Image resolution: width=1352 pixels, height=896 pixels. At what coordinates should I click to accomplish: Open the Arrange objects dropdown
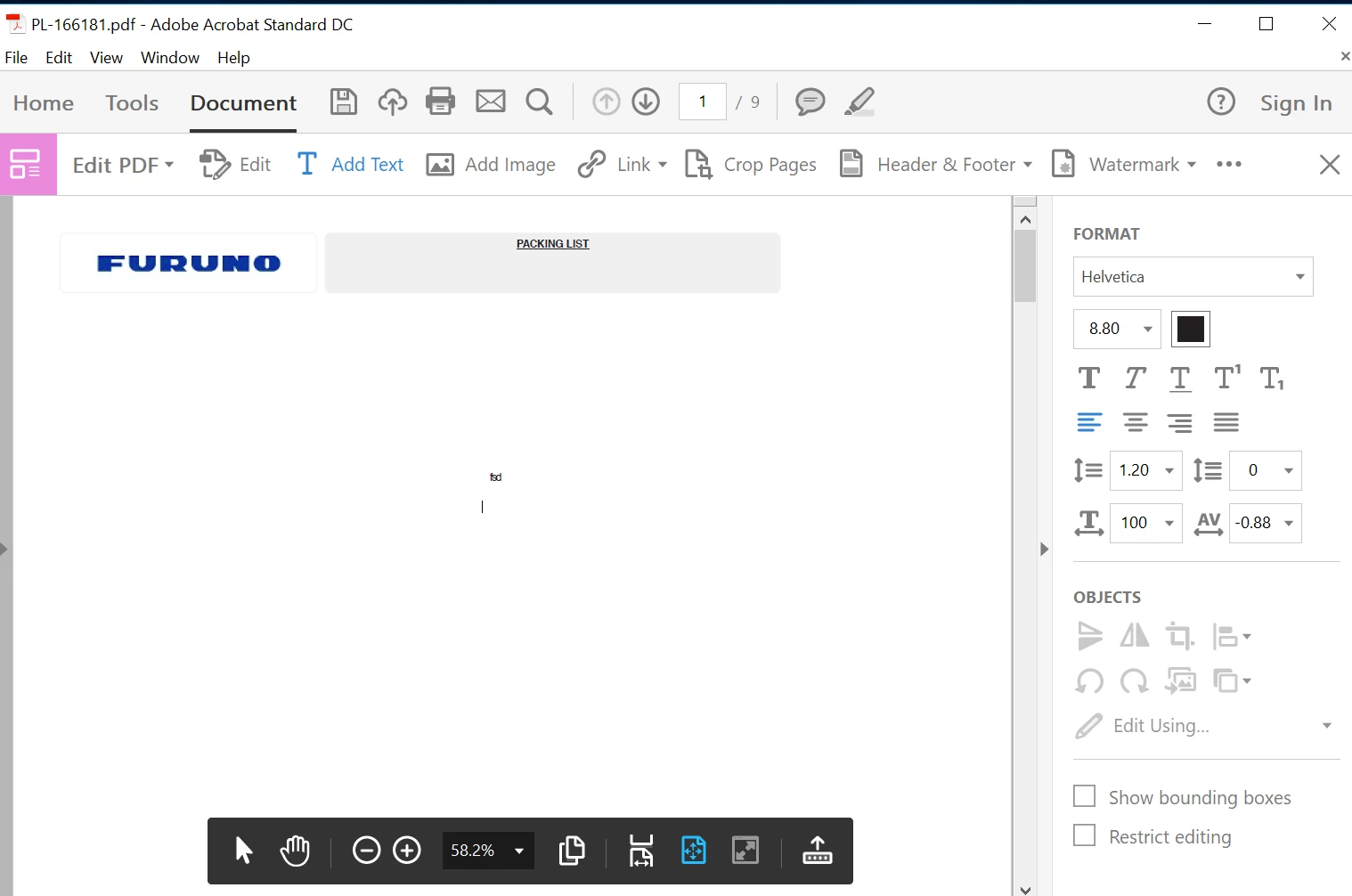click(1233, 681)
